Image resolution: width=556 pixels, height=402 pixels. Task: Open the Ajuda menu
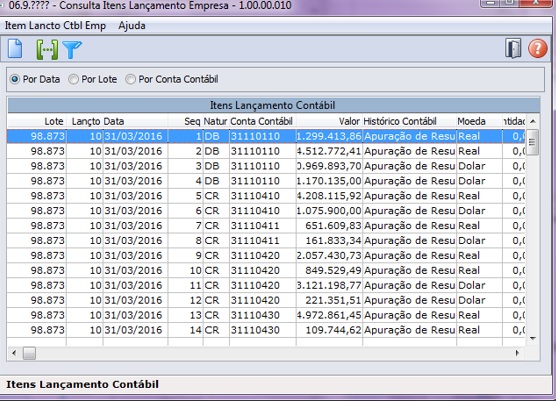click(132, 26)
